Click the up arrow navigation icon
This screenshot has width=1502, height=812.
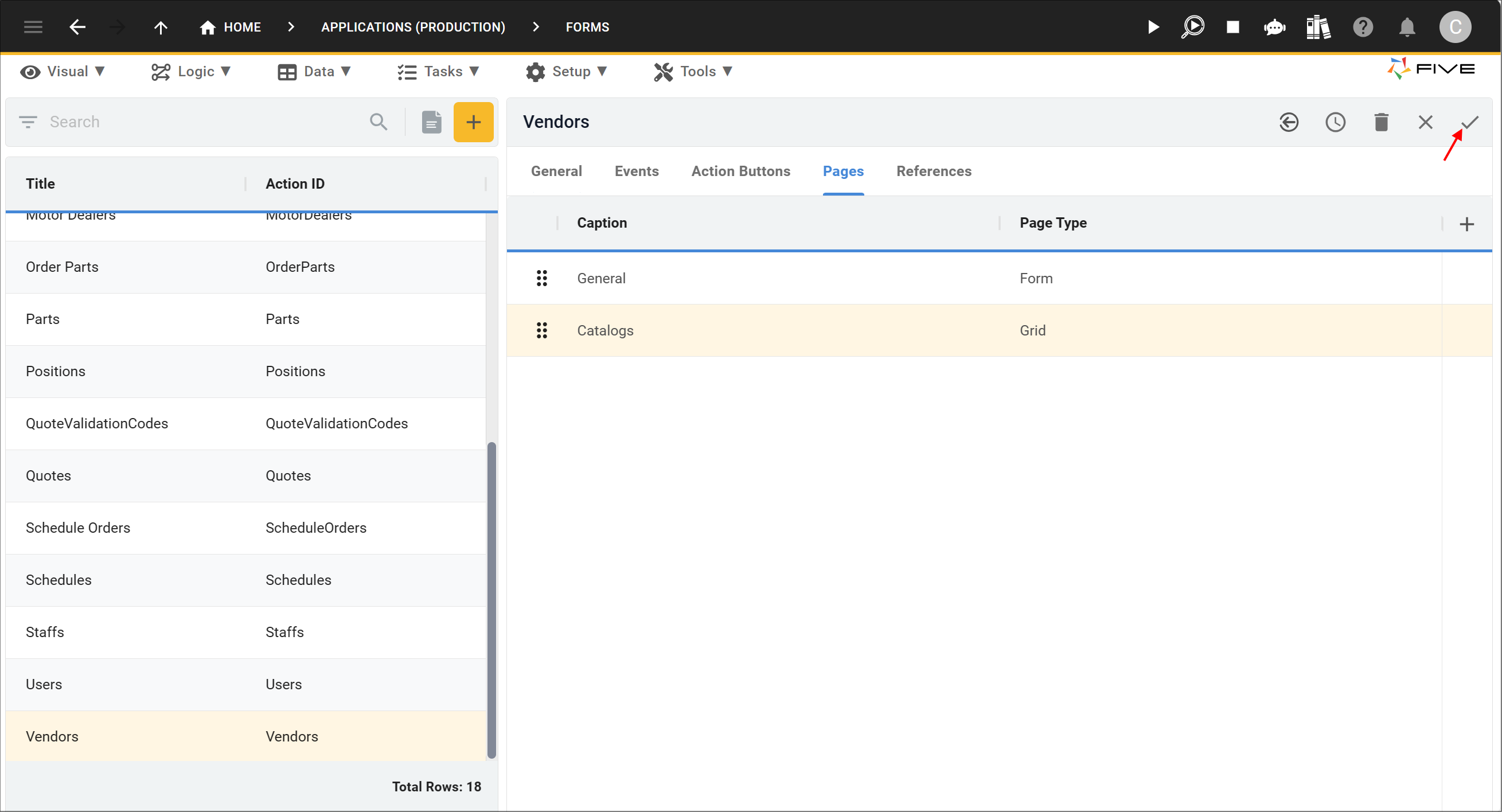161,27
